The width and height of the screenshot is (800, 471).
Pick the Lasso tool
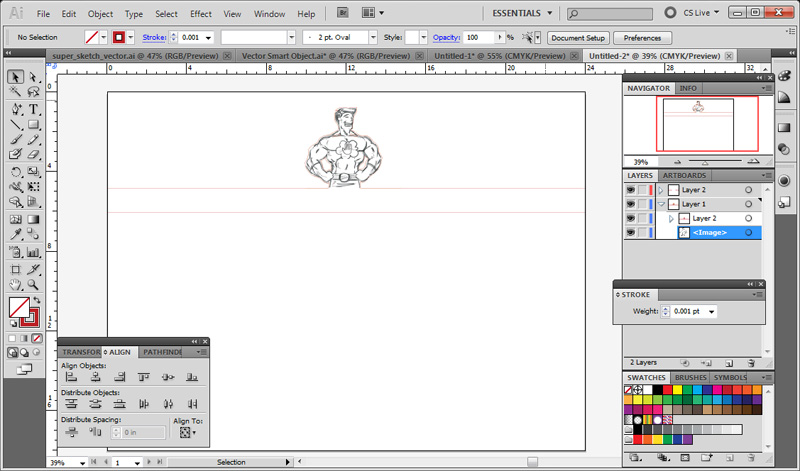[33, 92]
